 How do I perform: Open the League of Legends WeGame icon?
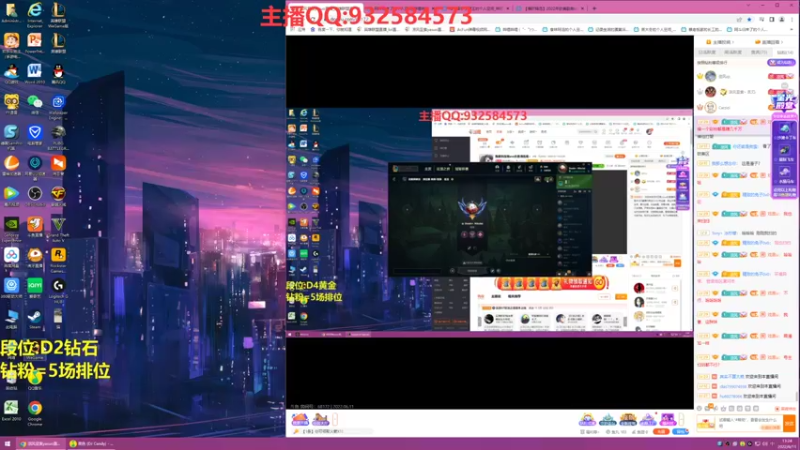pos(58,13)
